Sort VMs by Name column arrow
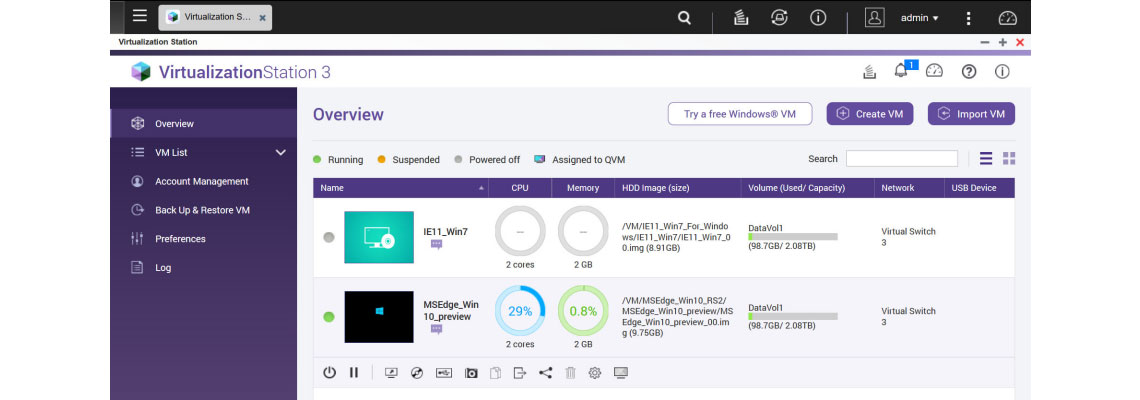The image size is (1140, 400). click(x=482, y=188)
